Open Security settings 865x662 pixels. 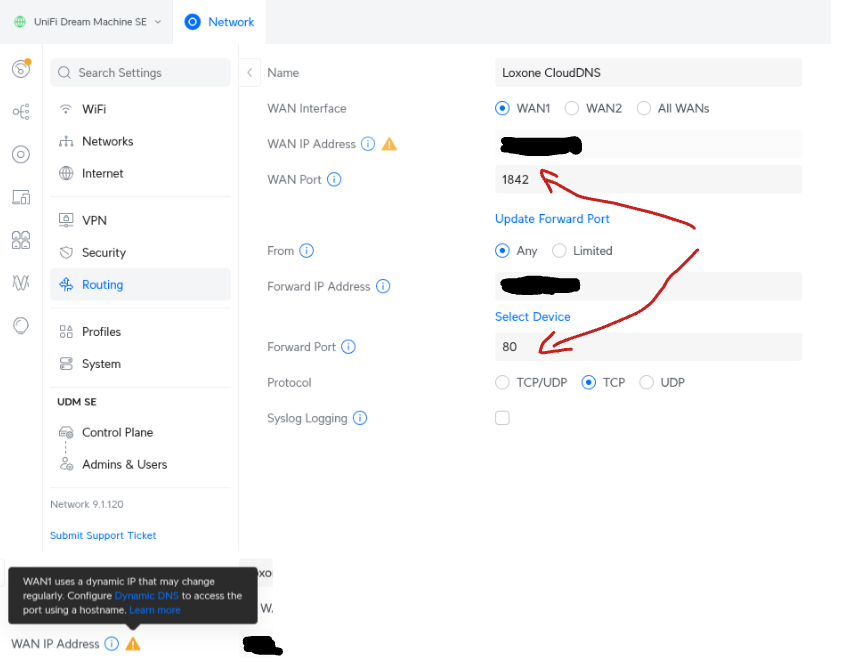tap(140, 253)
